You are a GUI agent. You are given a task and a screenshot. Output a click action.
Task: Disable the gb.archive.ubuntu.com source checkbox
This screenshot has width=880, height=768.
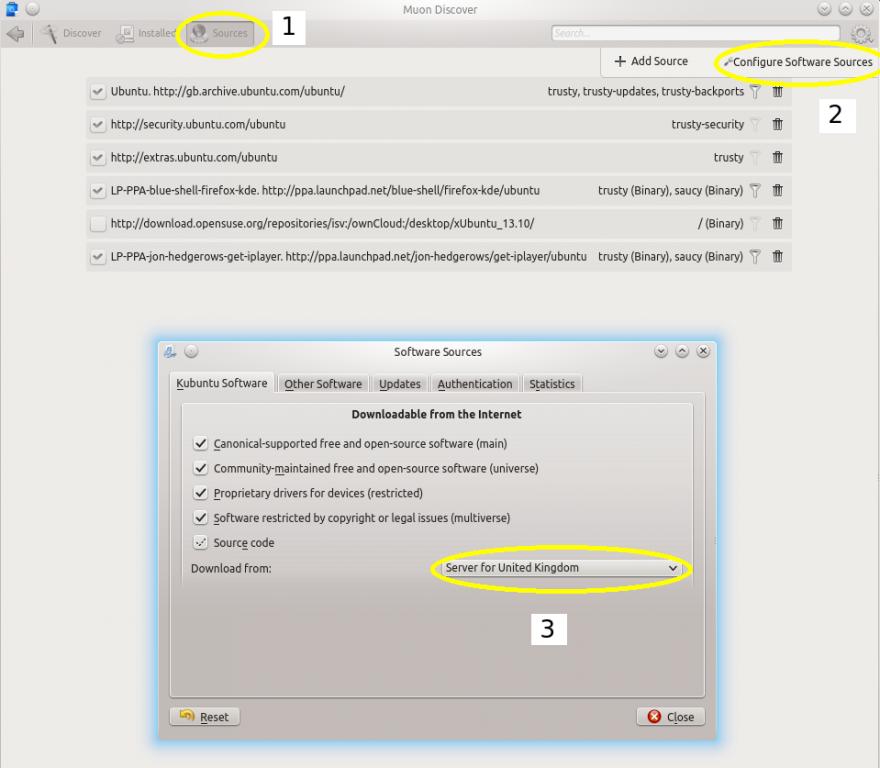tap(98, 92)
